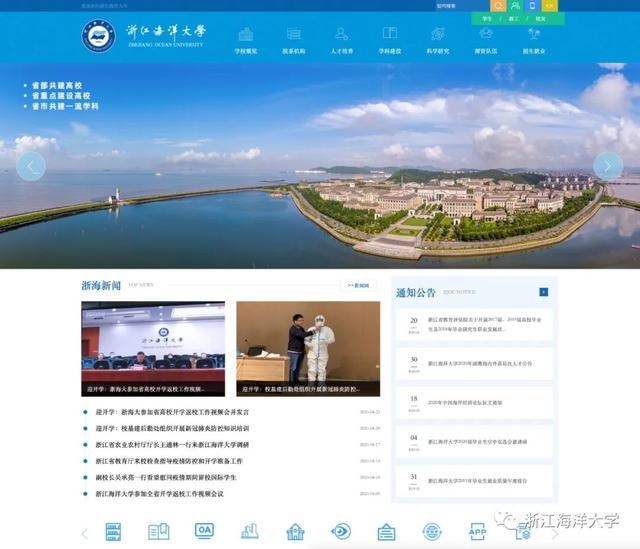The height and width of the screenshot is (549, 640).
Task: Show next banner slide with right arrow
Action: (608, 166)
